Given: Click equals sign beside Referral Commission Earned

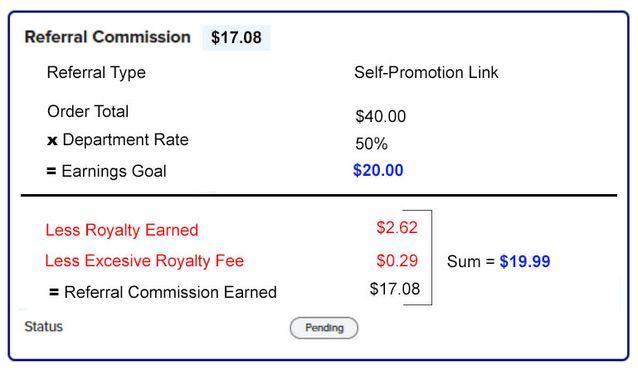Looking at the screenshot, I should [x=54, y=292].
